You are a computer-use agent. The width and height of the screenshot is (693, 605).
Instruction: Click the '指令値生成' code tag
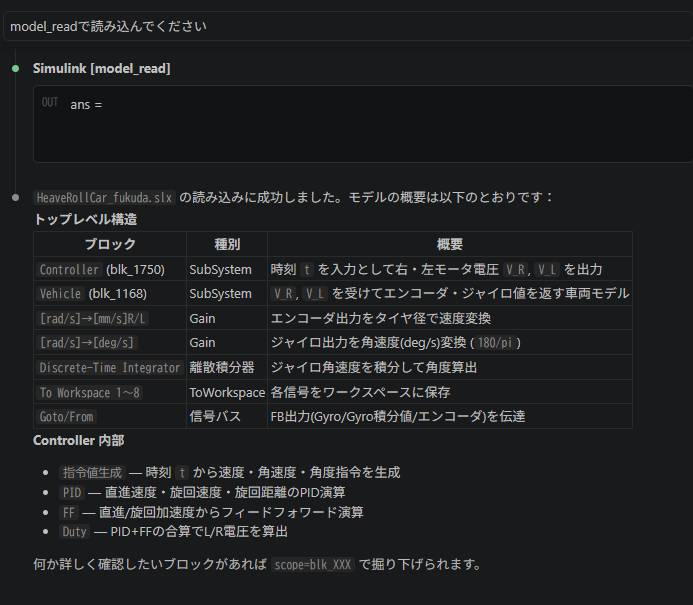pos(92,472)
